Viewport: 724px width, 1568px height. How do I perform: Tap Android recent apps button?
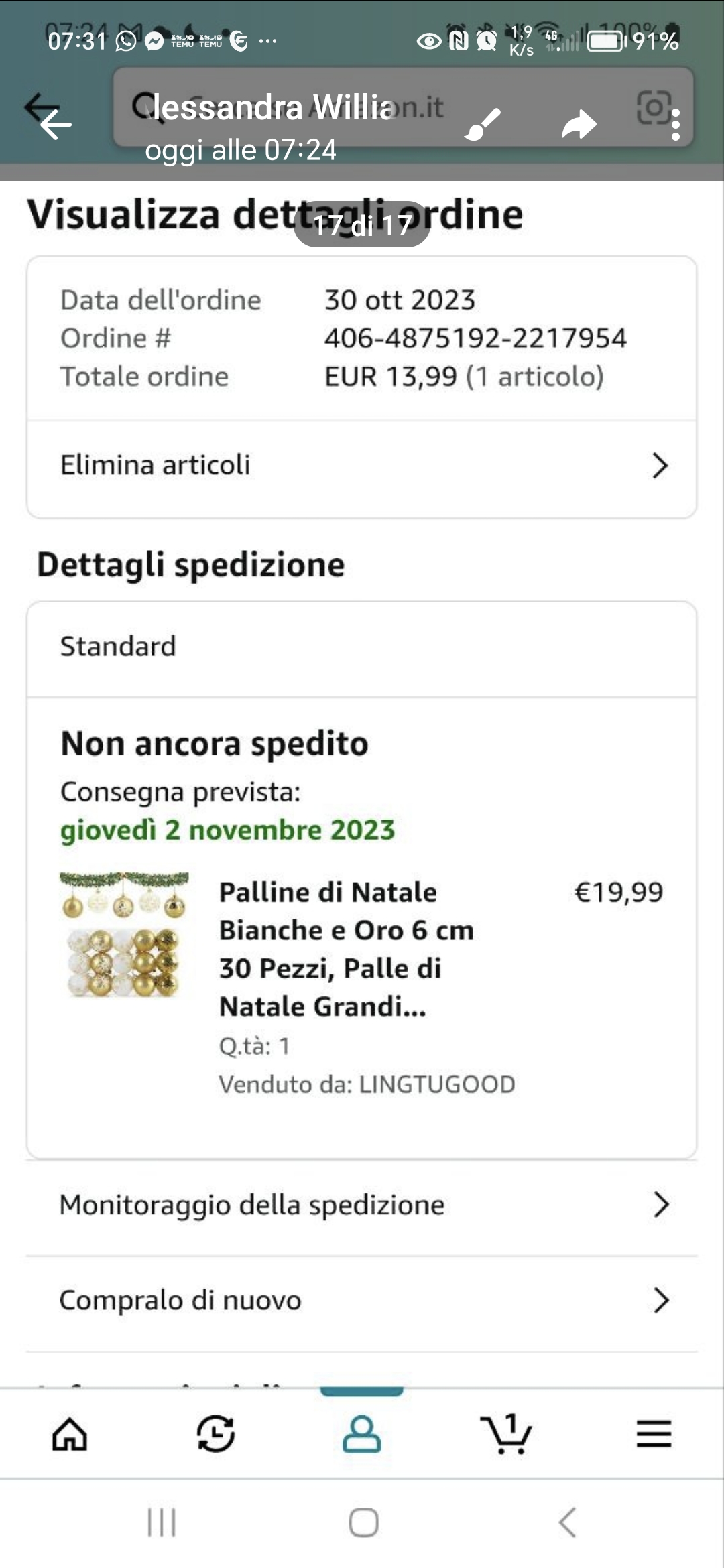pyautogui.click(x=162, y=1522)
